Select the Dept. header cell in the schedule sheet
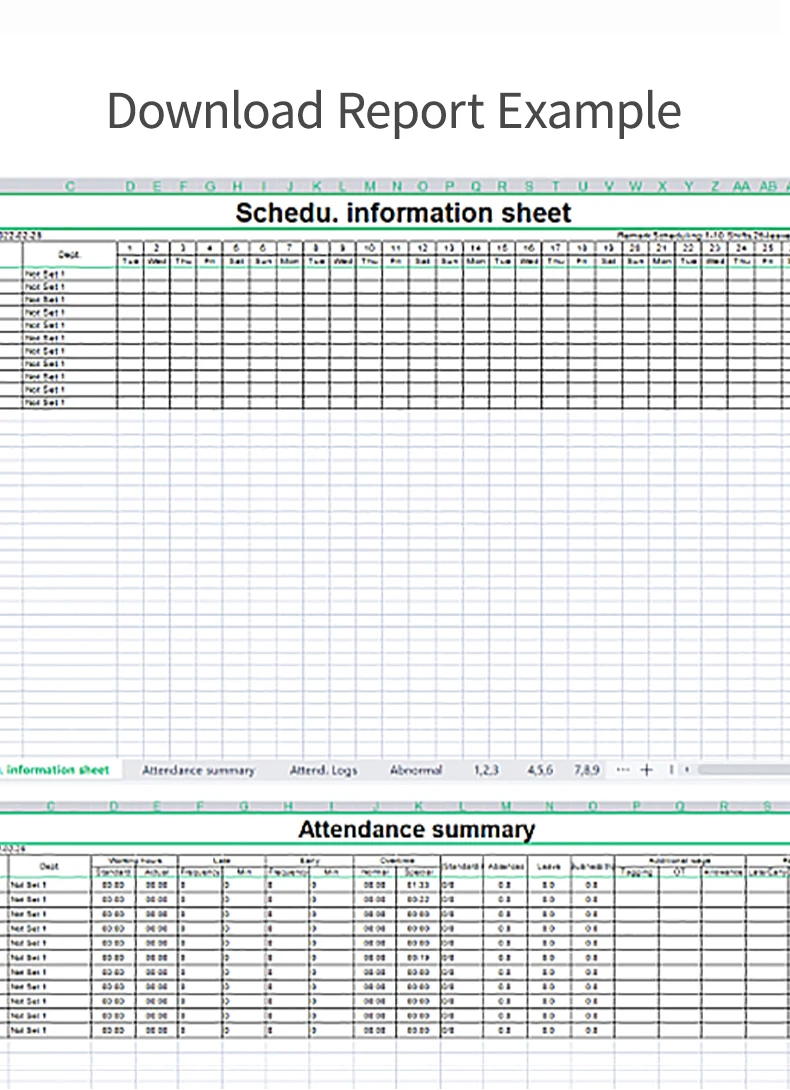This screenshot has width=790, height=1090. 69,254
